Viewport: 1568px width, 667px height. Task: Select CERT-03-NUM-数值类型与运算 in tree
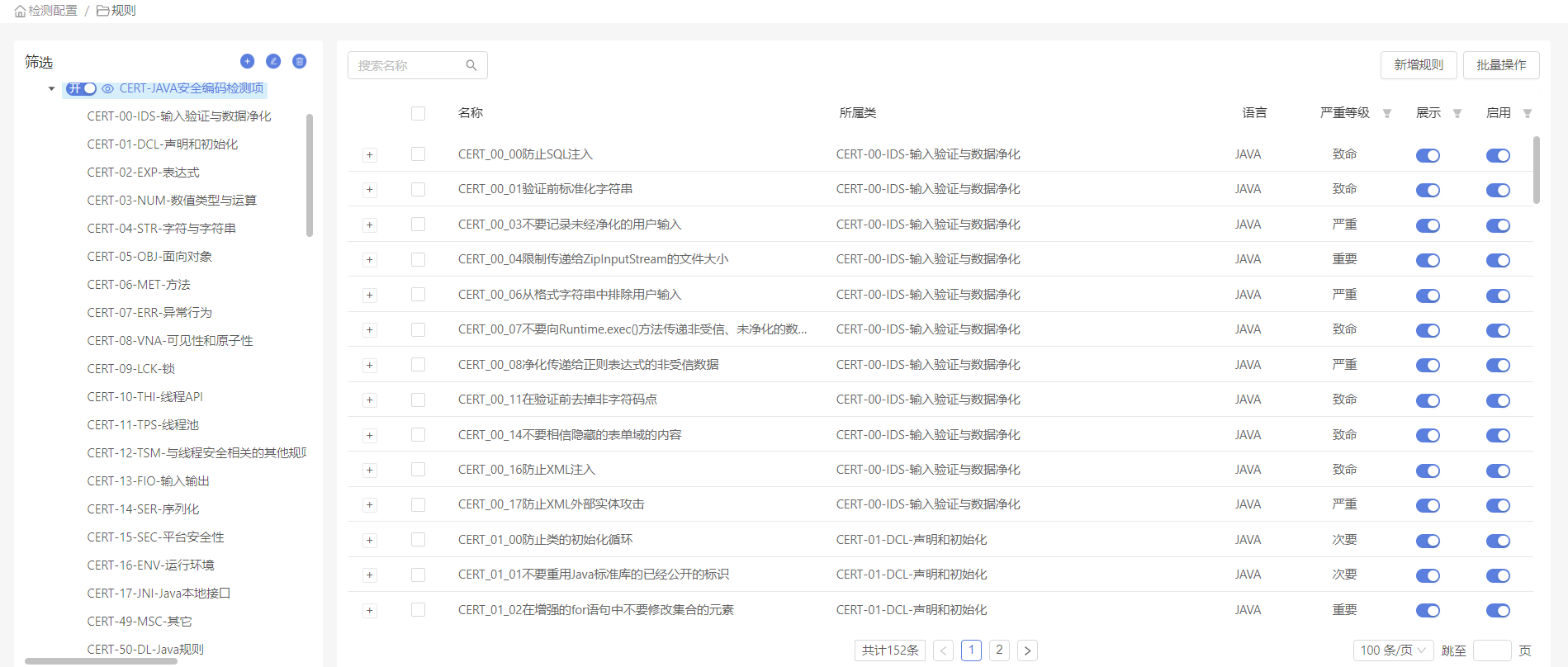click(x=172, y=201)
